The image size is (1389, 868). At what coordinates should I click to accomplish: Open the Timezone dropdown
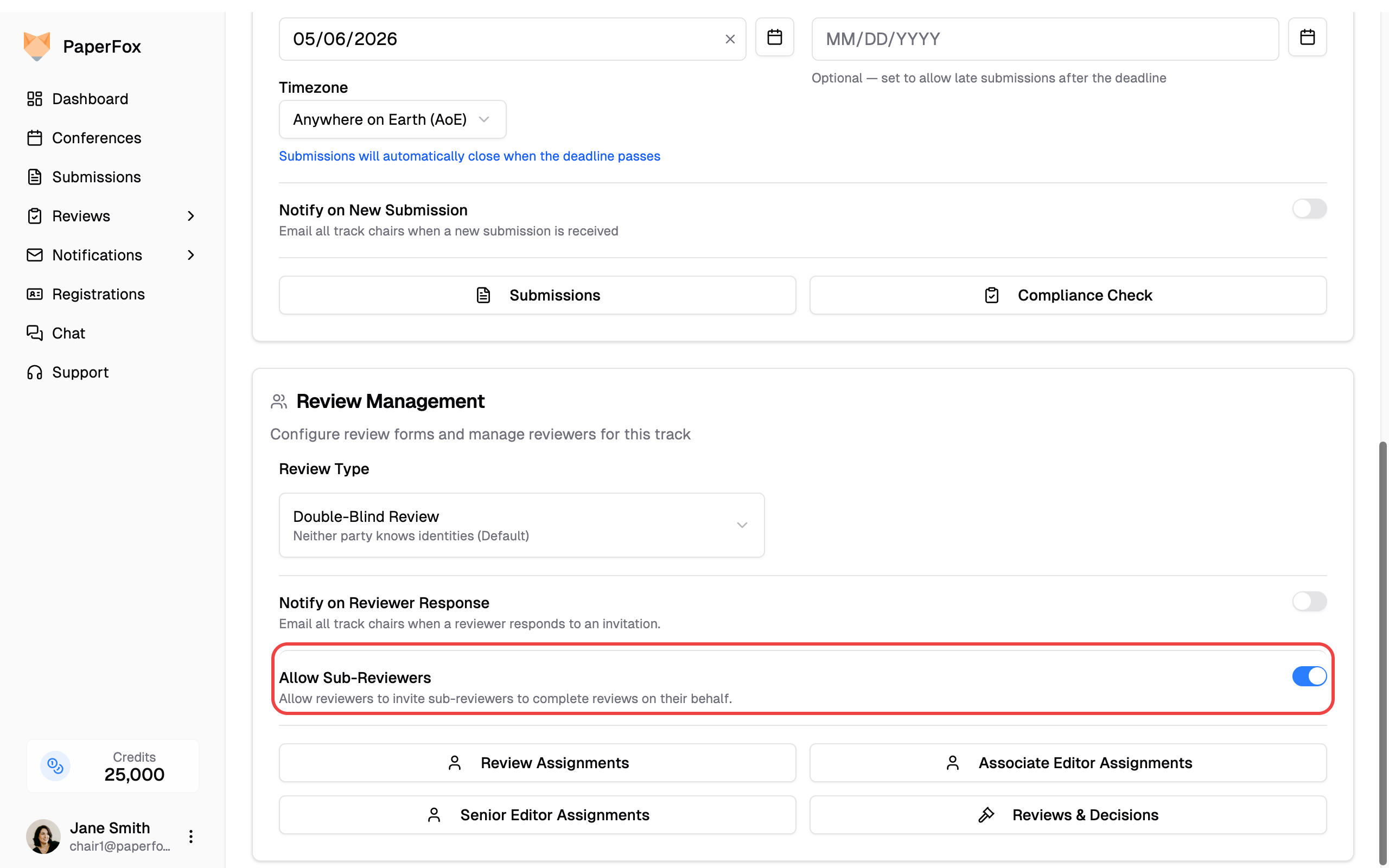point(392,119)
